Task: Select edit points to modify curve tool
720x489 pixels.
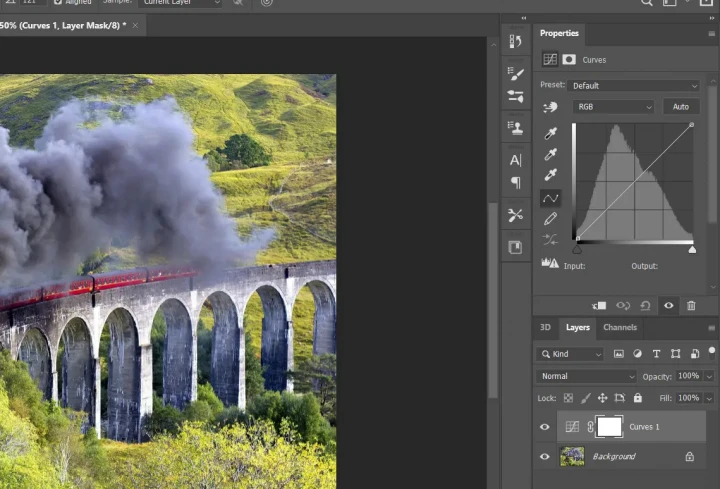Action: [x=550, y=198]
